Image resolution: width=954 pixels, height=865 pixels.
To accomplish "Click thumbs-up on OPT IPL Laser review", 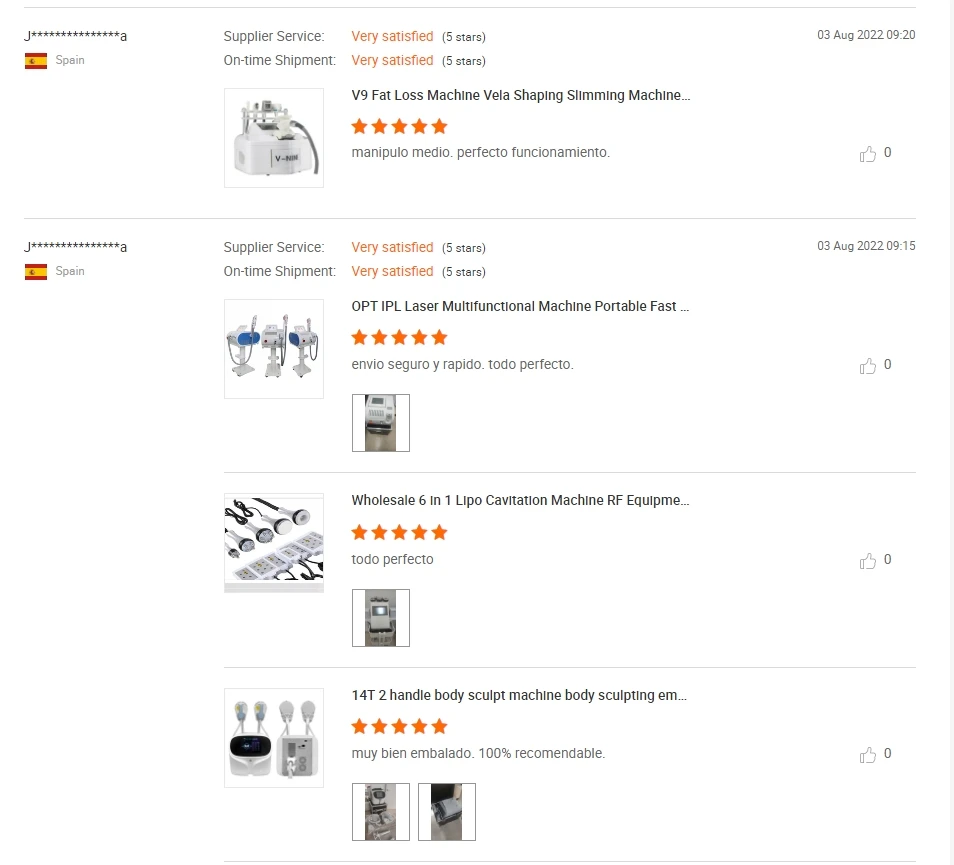I will coord(868,366).
